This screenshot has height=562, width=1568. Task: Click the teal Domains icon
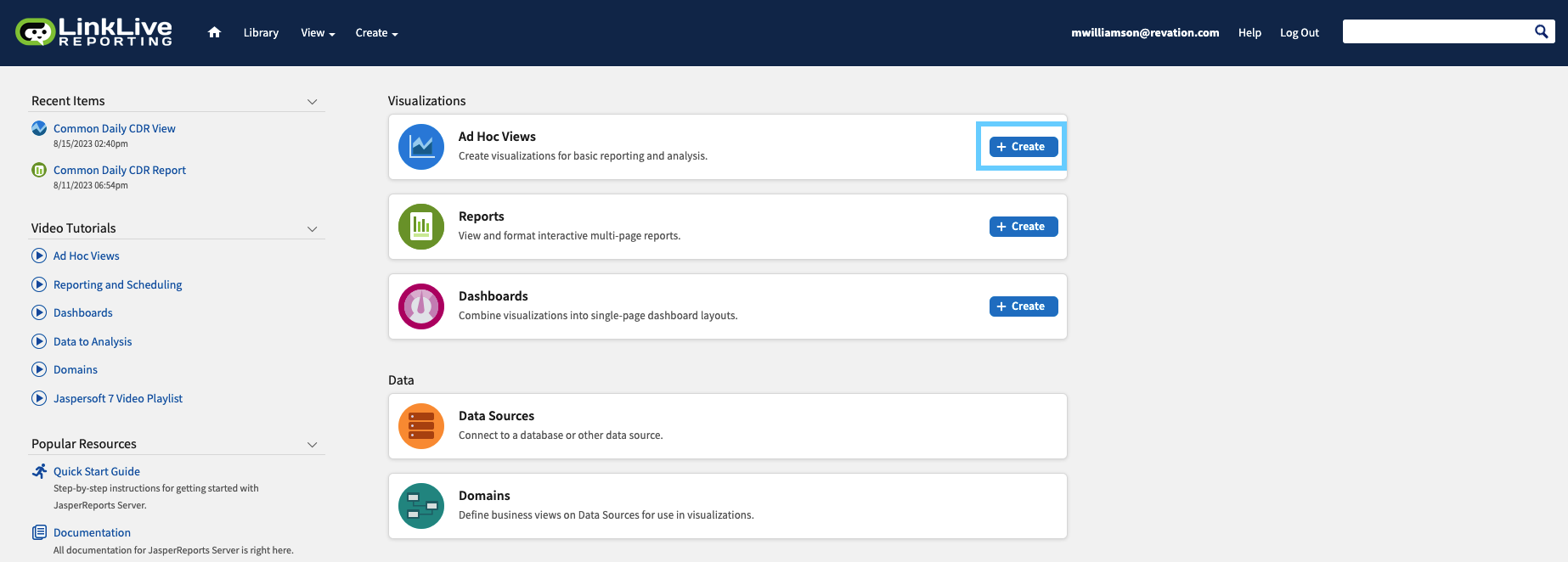421,506
